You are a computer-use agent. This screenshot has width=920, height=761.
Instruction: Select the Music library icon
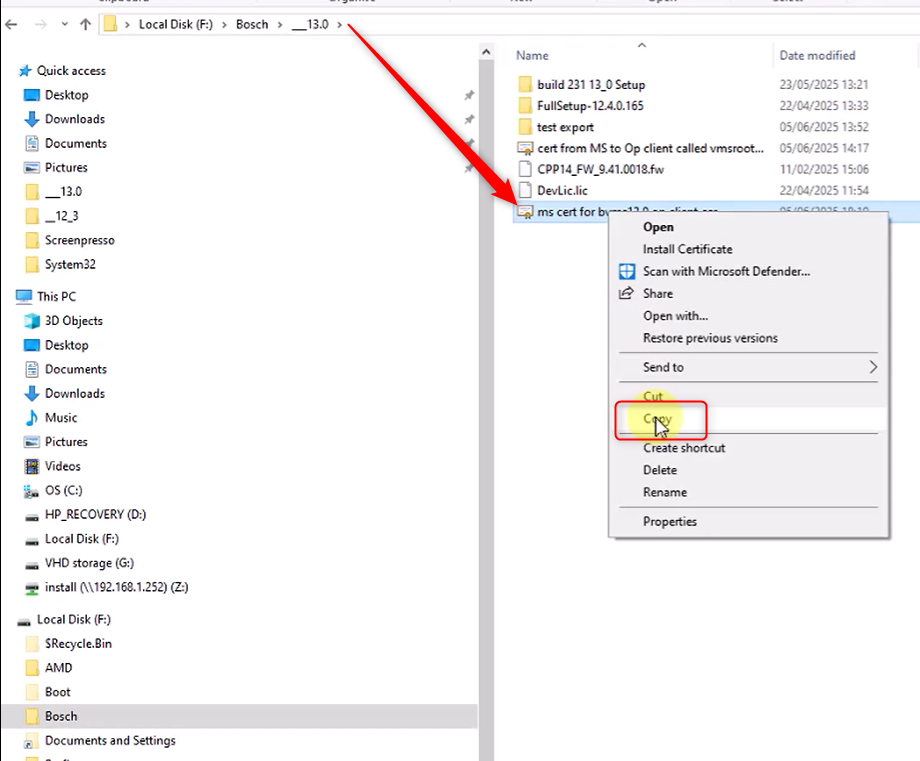click(32, 418)
